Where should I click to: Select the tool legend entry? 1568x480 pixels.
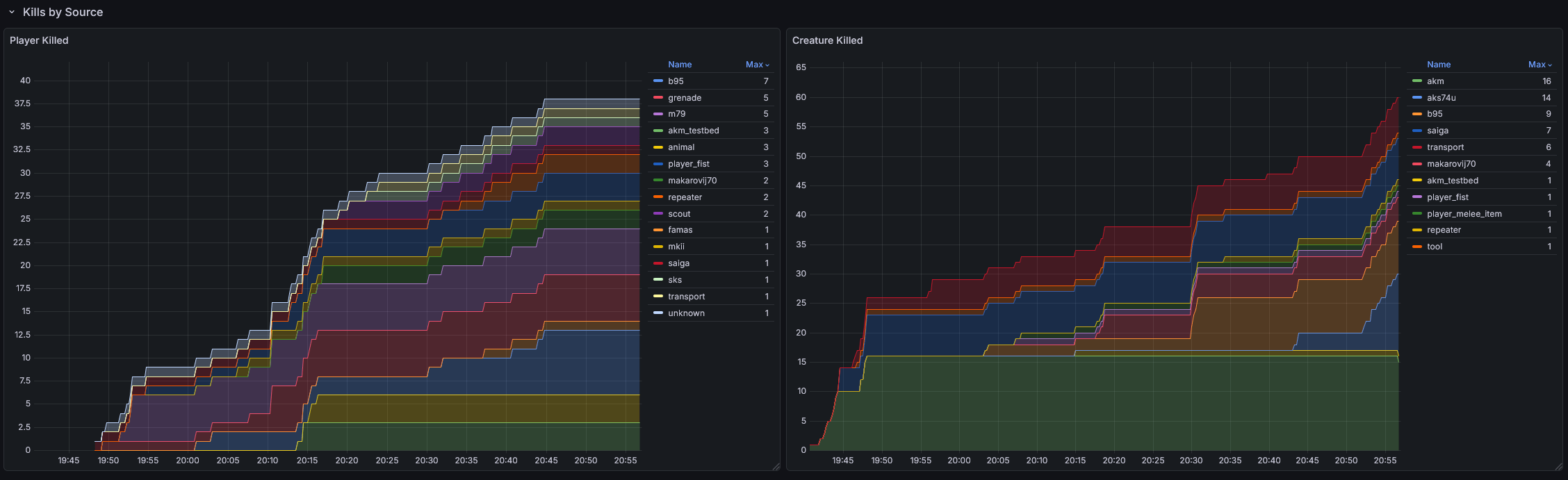click(1435, 247)
